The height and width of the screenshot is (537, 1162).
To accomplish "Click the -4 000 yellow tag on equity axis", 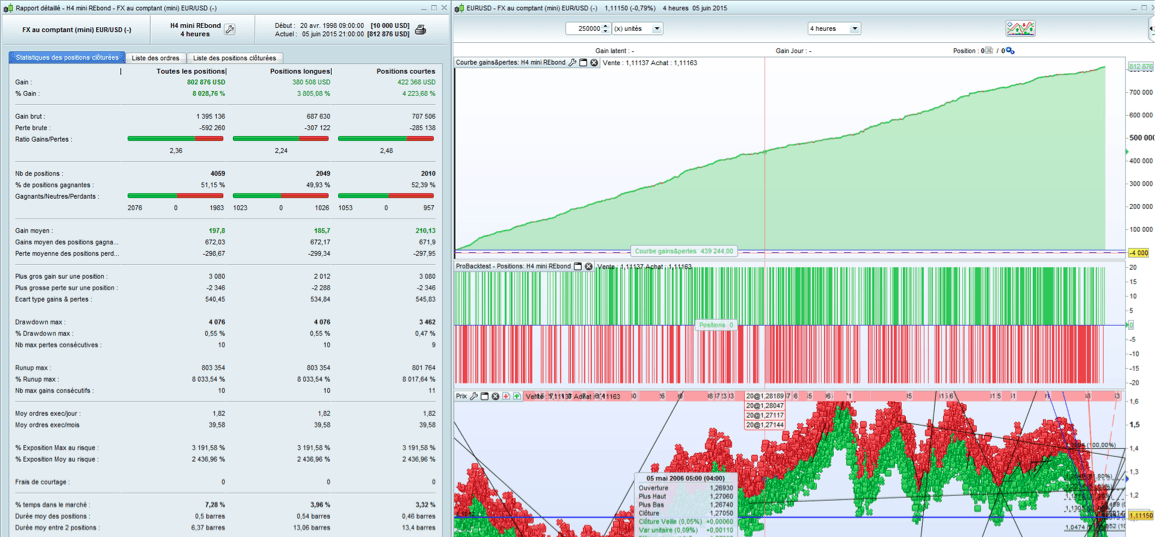I will coord(1138,253).
